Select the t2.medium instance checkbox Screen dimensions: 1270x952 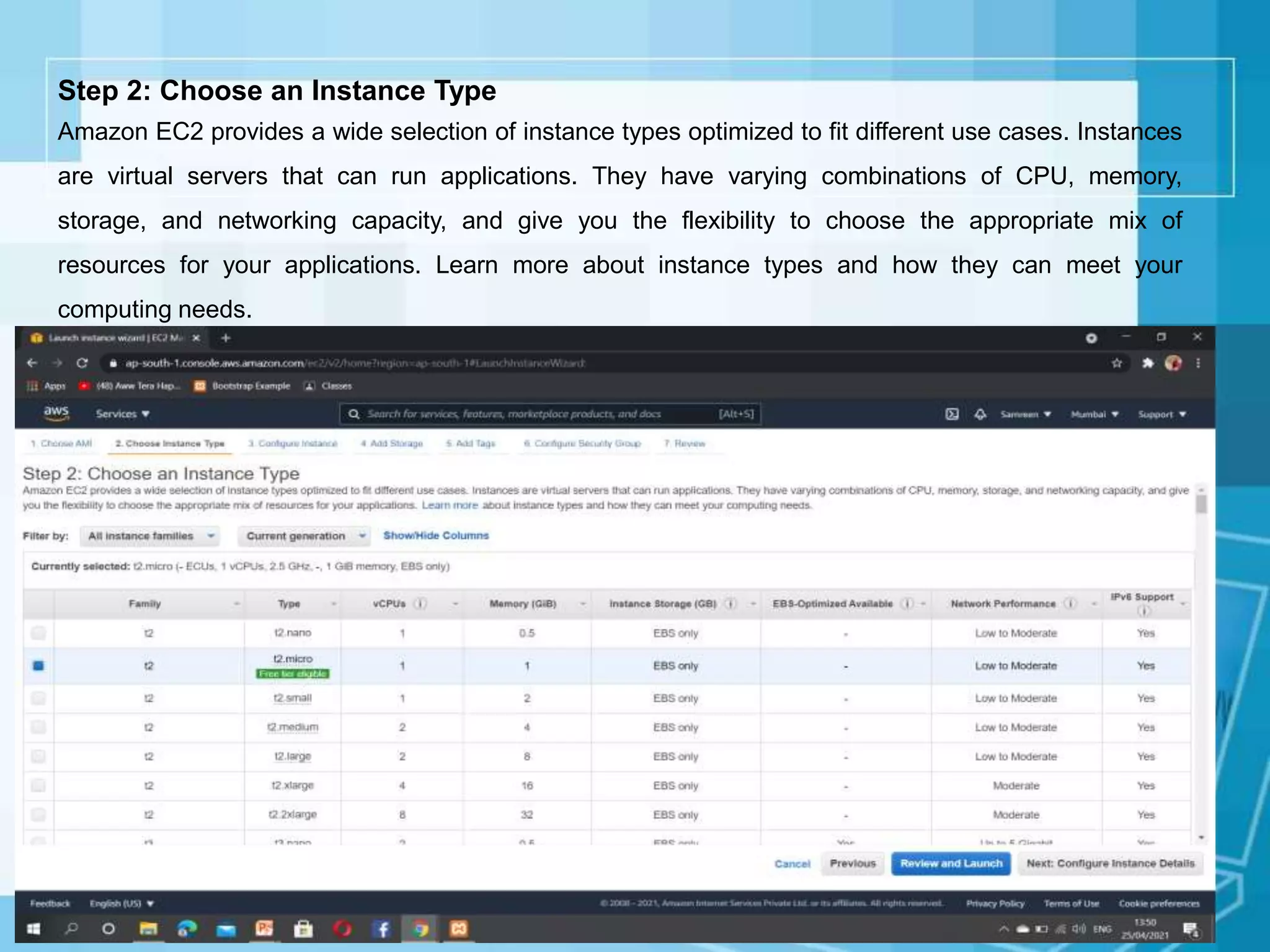(38, 727)
